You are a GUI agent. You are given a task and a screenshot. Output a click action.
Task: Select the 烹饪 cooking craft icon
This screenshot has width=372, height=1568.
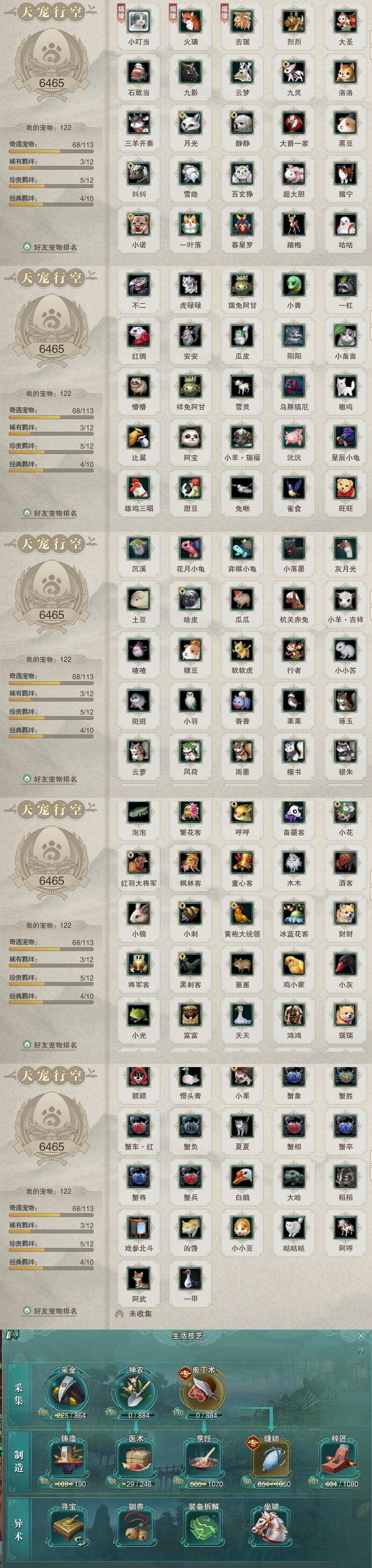203,1460
